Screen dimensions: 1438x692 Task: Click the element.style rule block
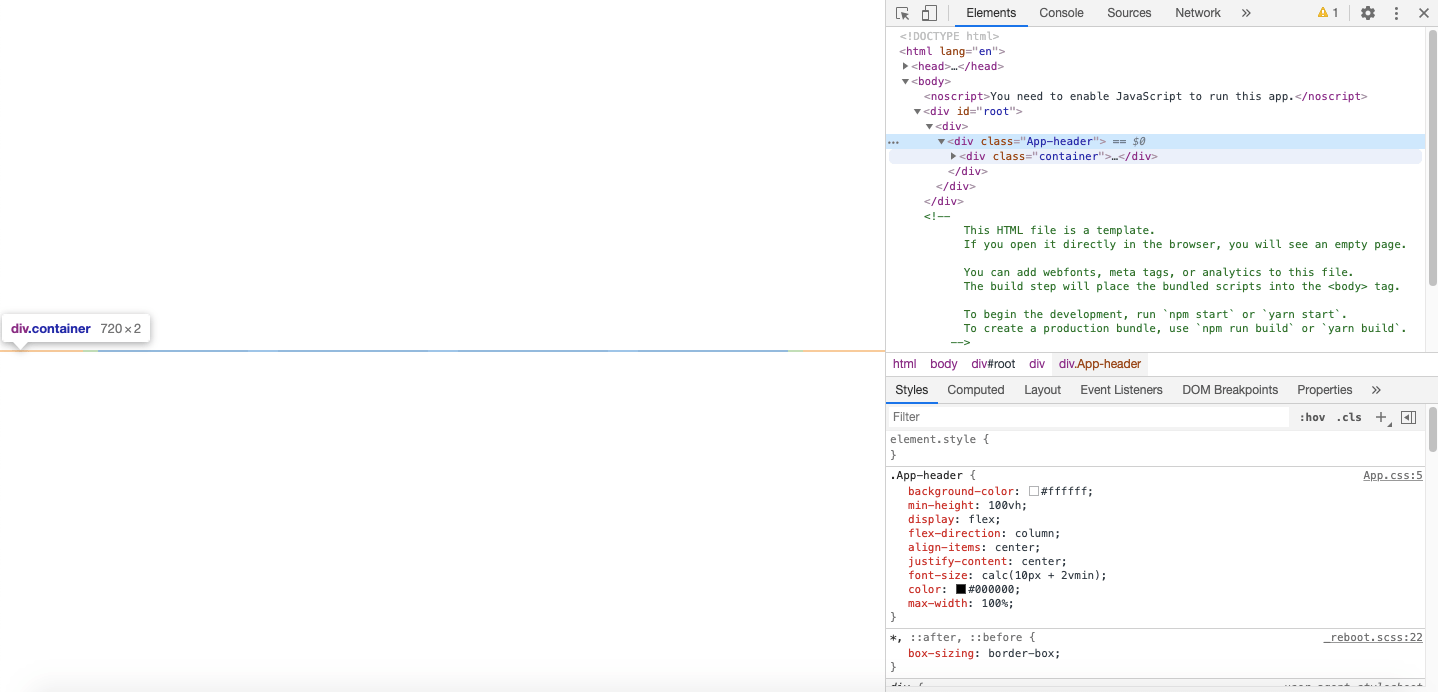(1156, 447)
